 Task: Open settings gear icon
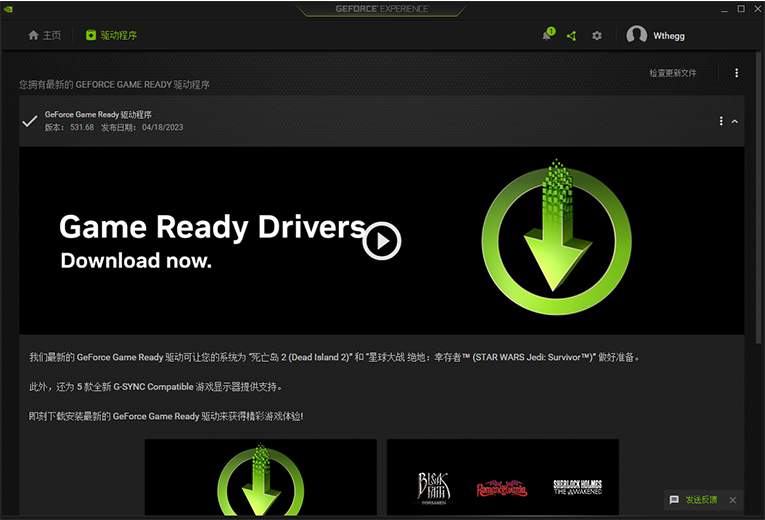(597, 36)
